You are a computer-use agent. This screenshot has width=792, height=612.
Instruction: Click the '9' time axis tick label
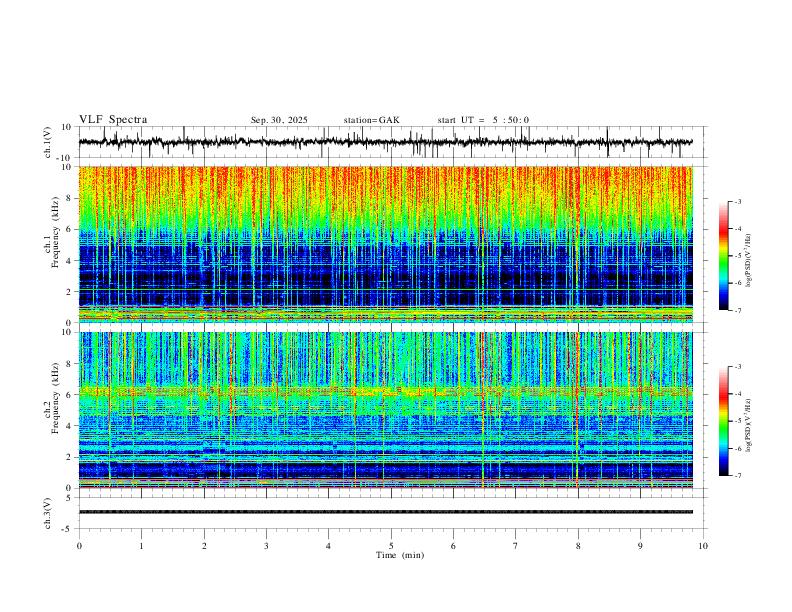(x=640, y=546)
